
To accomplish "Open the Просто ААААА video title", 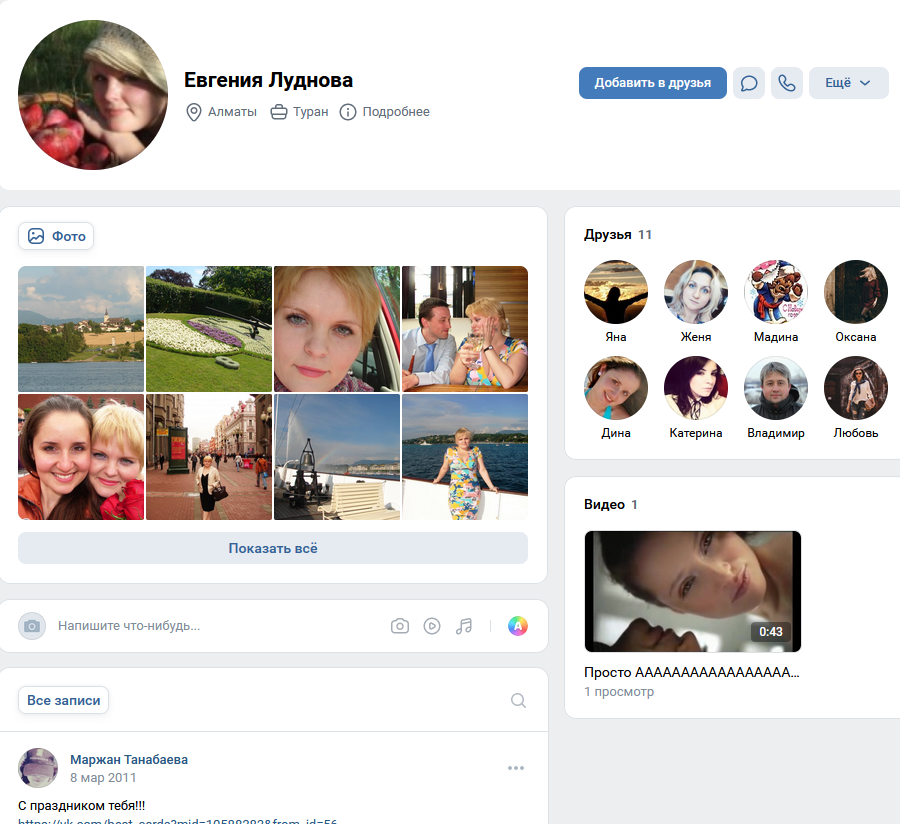I will click(692, 672).
